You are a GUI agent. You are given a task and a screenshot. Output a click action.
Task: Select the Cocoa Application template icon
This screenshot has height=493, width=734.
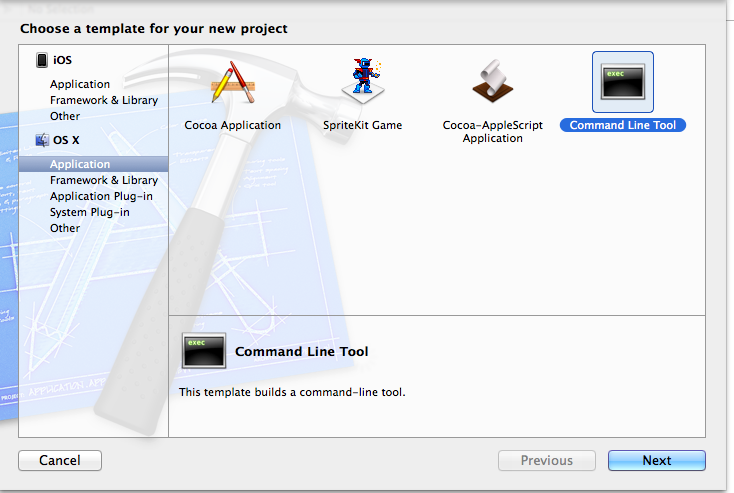click(233, 82)
